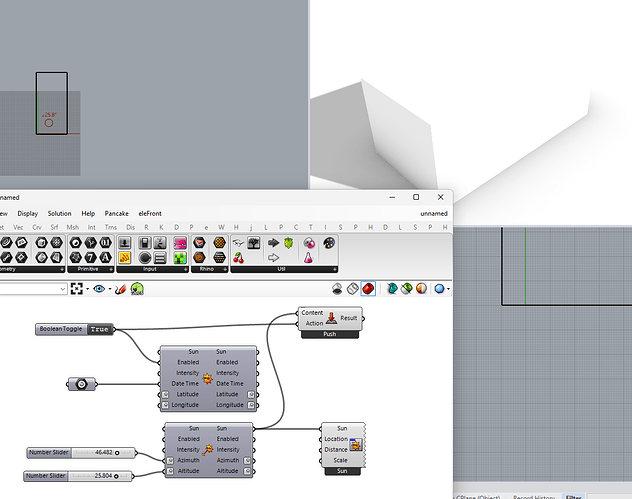Open the blue sphere preview dropdown arrow
The image size is (632, 499).
[x=449, y=289]
